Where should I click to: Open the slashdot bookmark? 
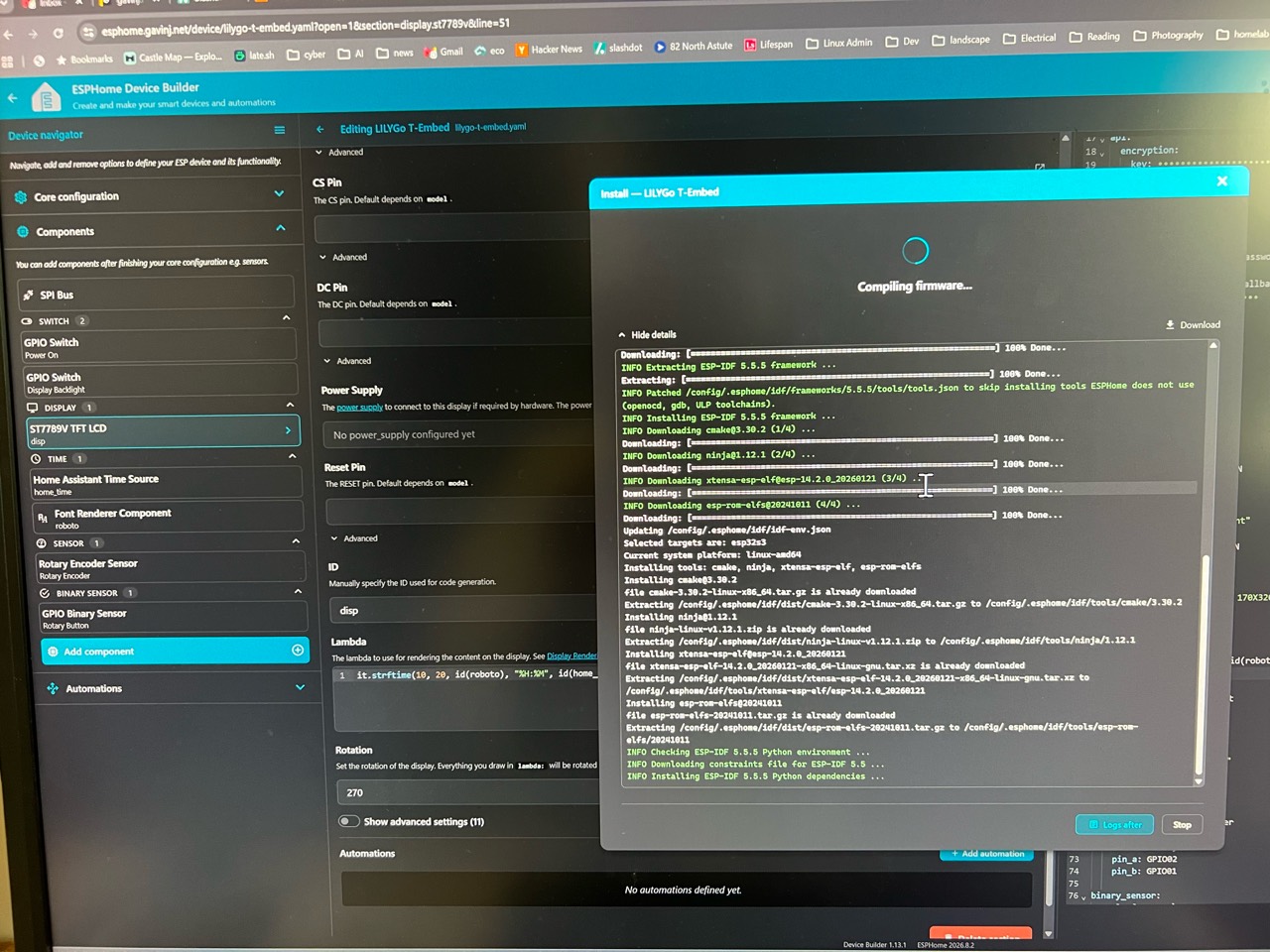click(618, 48)
